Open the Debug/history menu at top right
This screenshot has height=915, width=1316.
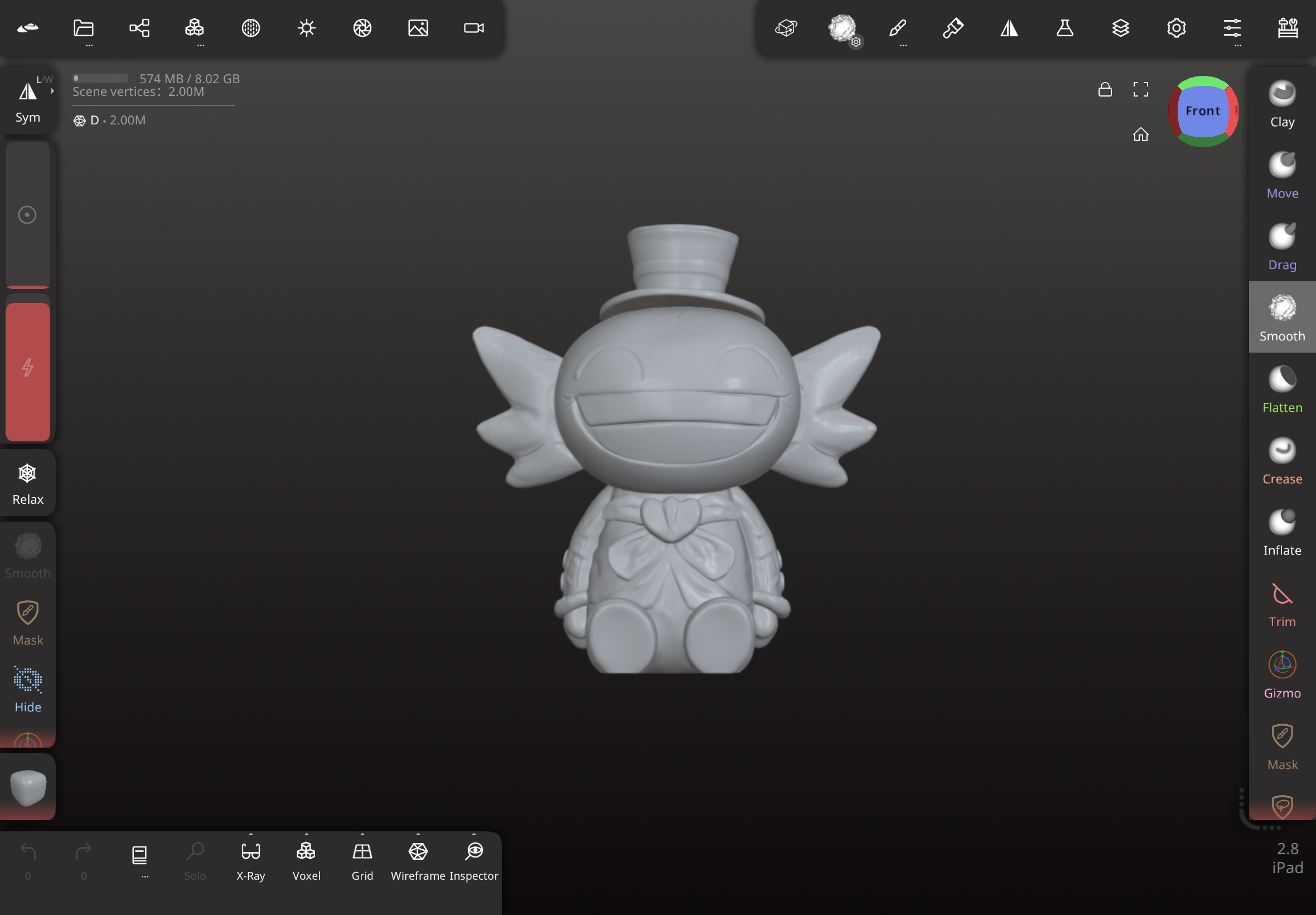pos(1288,28)
